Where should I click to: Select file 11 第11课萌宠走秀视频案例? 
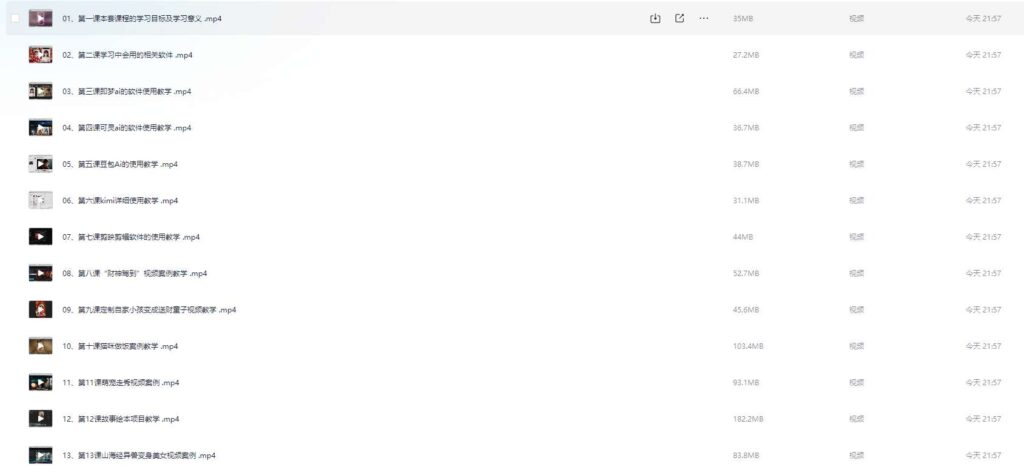120,383
